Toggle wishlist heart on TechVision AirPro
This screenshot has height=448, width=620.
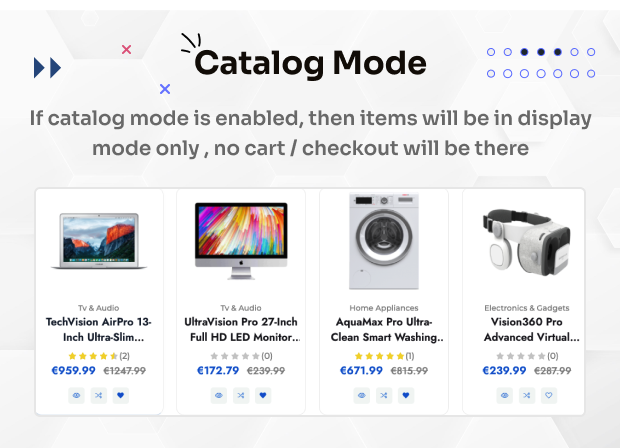click(121, 395)
